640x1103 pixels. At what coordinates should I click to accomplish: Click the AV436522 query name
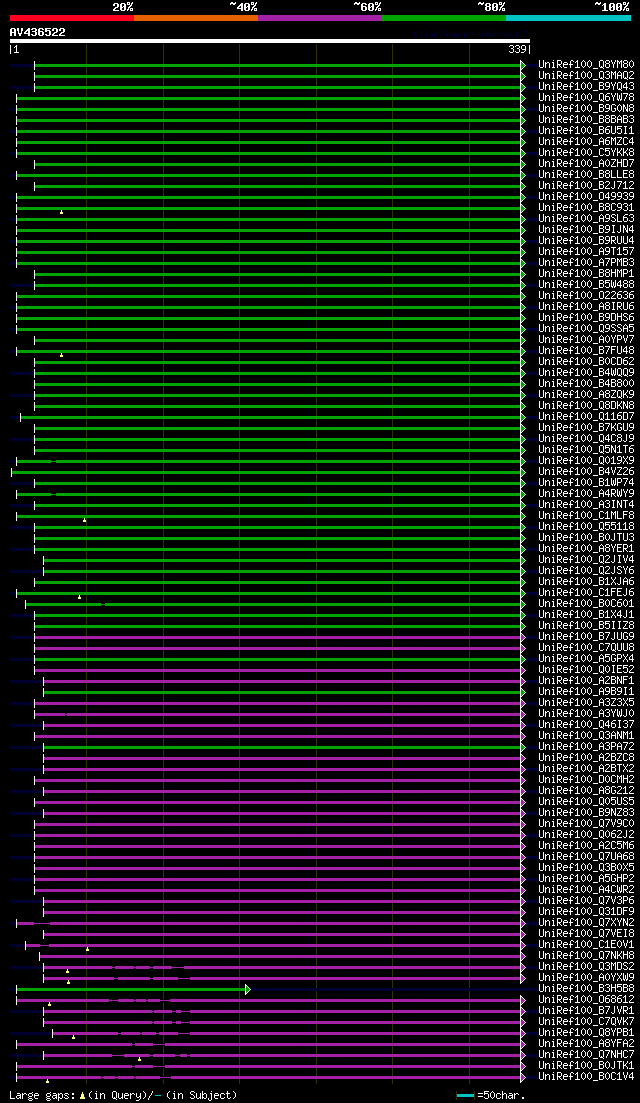tap(37, 32)
